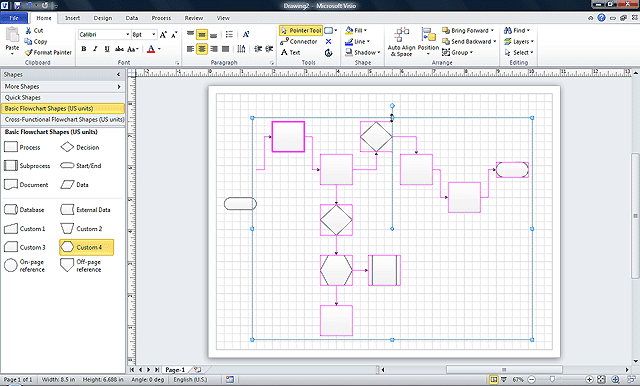Screen dimensions: 640x386
Task: Click the zoom slider handle
Action: pos(552,379)
